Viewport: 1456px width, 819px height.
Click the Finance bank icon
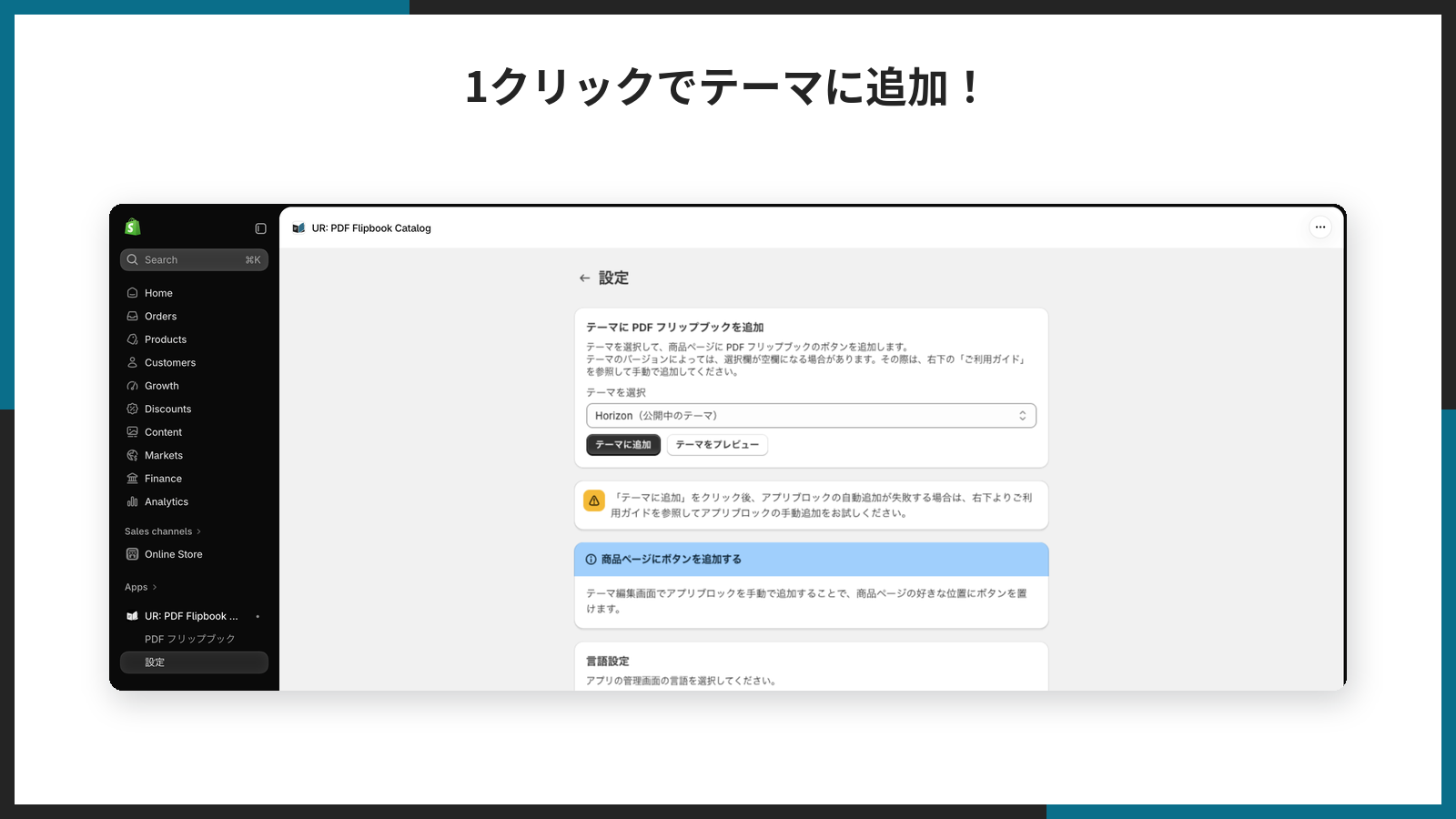(133, 479)
